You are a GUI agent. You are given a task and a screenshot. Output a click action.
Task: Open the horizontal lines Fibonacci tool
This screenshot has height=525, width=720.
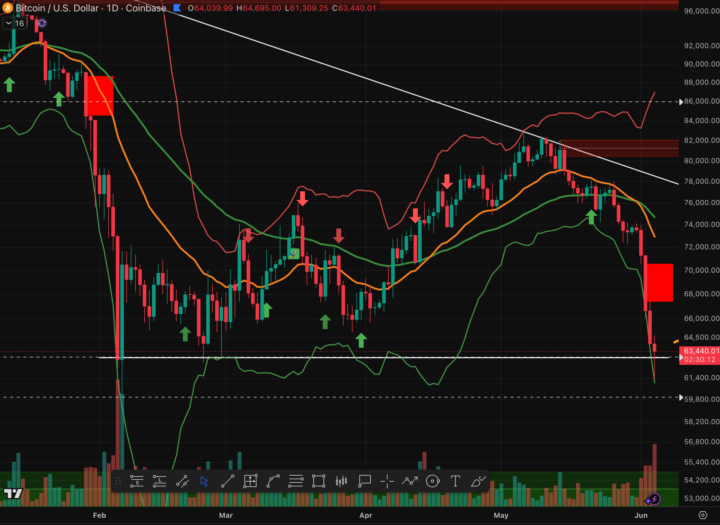click(296, 481)
